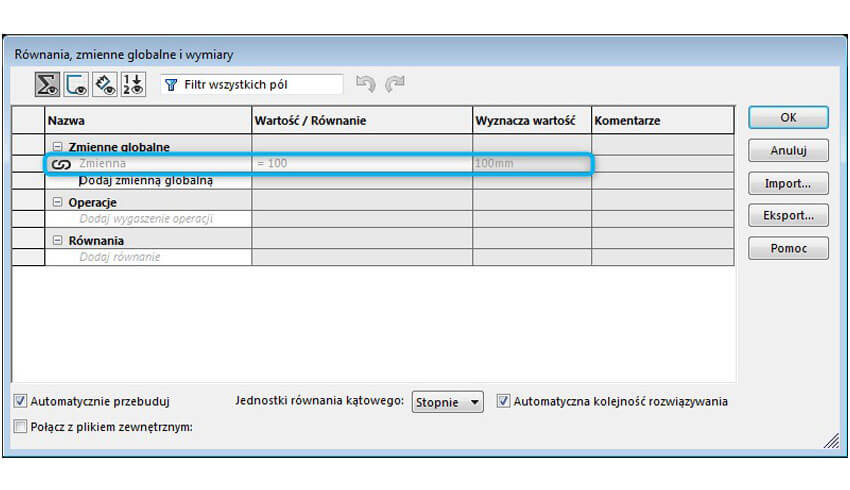Image resolution: width=850 pixels, height=490 pixels.
Task: Click the Operacje section label
Action: (92, 202)
